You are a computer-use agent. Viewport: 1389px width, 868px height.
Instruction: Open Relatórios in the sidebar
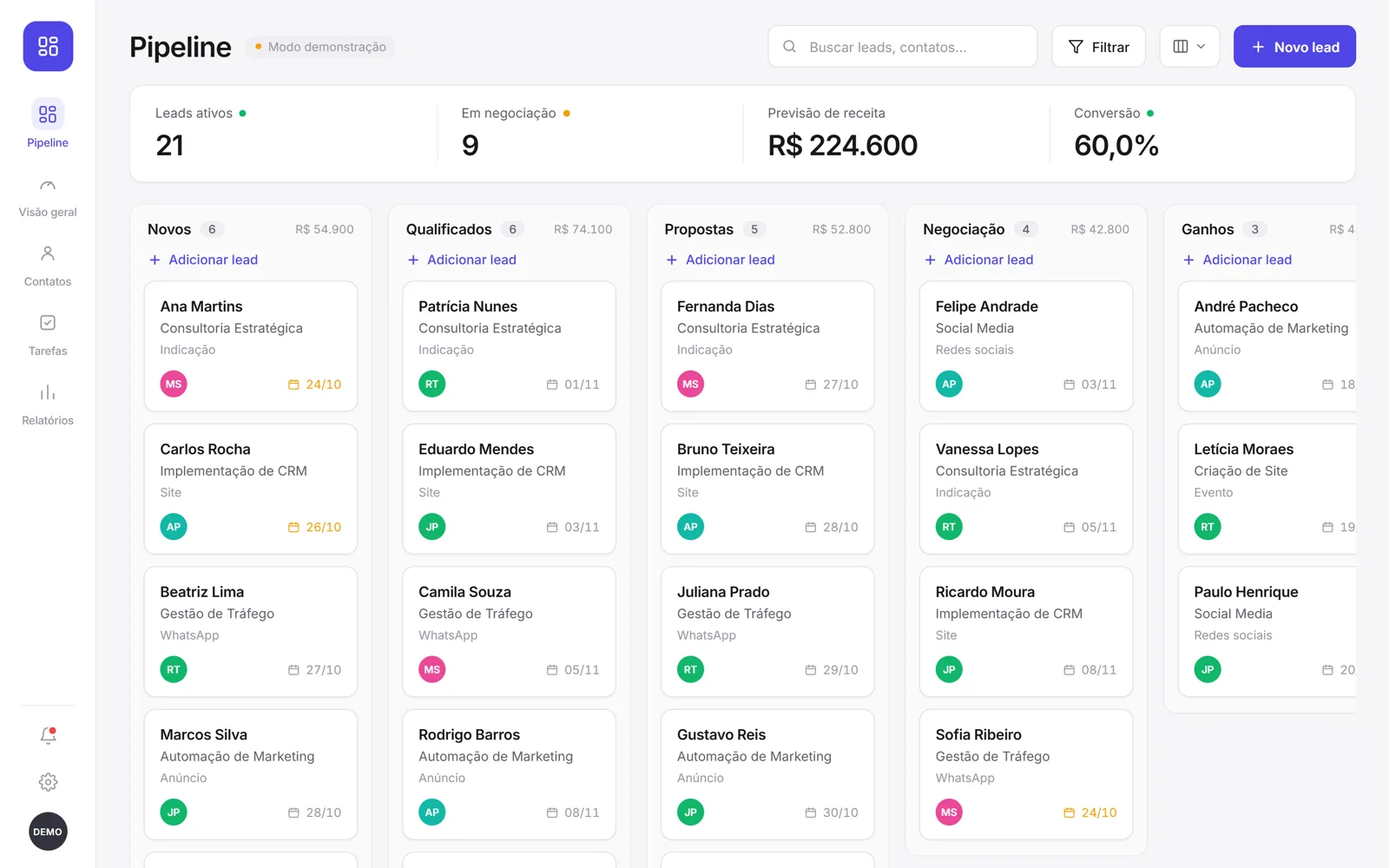click(x=48, y=405)
